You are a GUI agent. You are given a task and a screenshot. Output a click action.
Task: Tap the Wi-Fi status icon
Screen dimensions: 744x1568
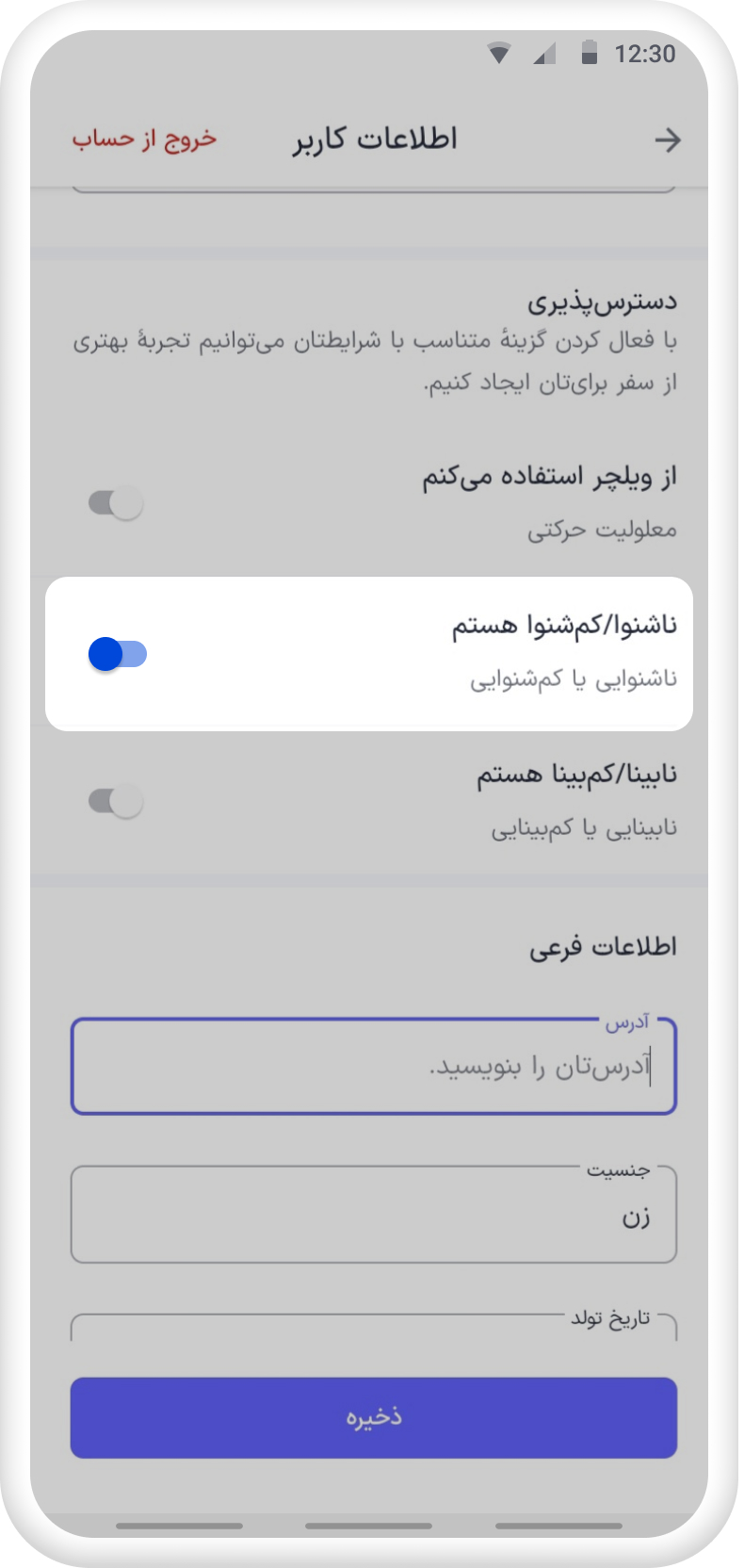(499, 54)
